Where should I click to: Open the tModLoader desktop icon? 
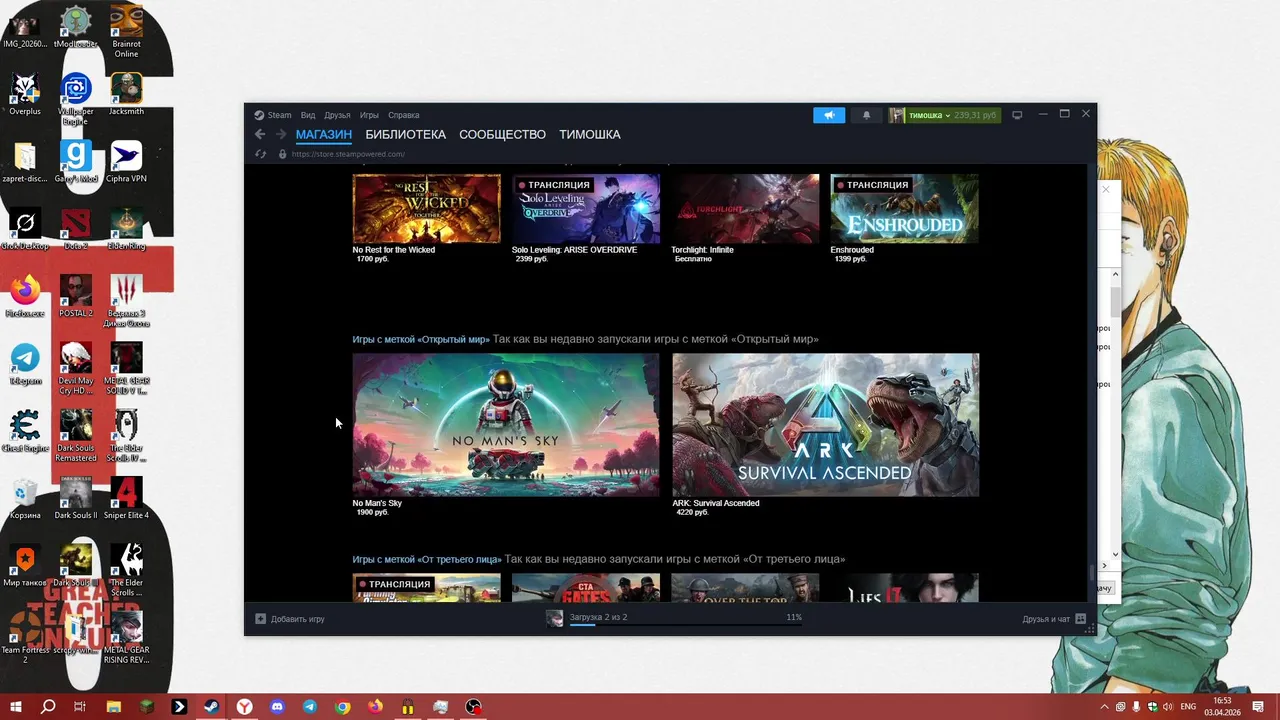click(76, 28)
